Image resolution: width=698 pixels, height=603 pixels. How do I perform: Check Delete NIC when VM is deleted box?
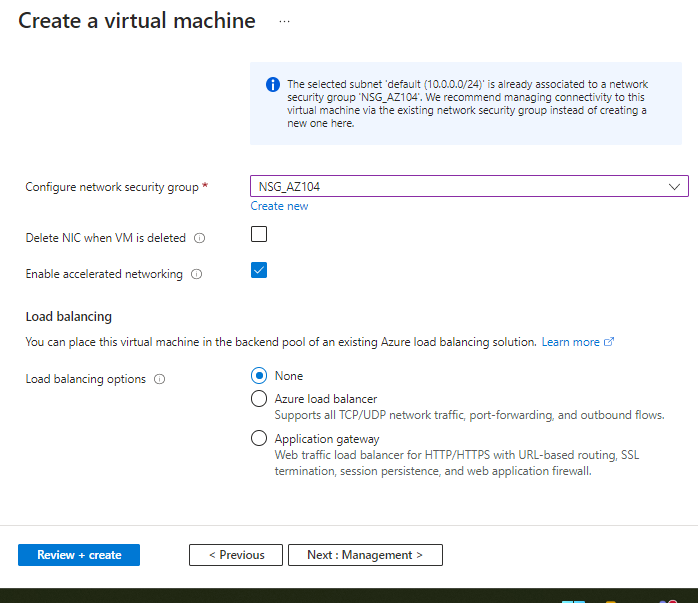click(x=259, y=234)
